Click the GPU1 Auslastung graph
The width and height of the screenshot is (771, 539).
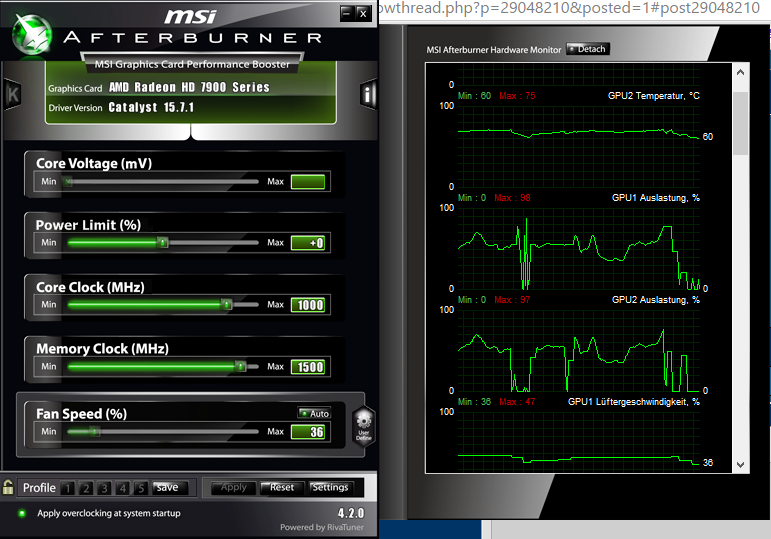(578, 248)
